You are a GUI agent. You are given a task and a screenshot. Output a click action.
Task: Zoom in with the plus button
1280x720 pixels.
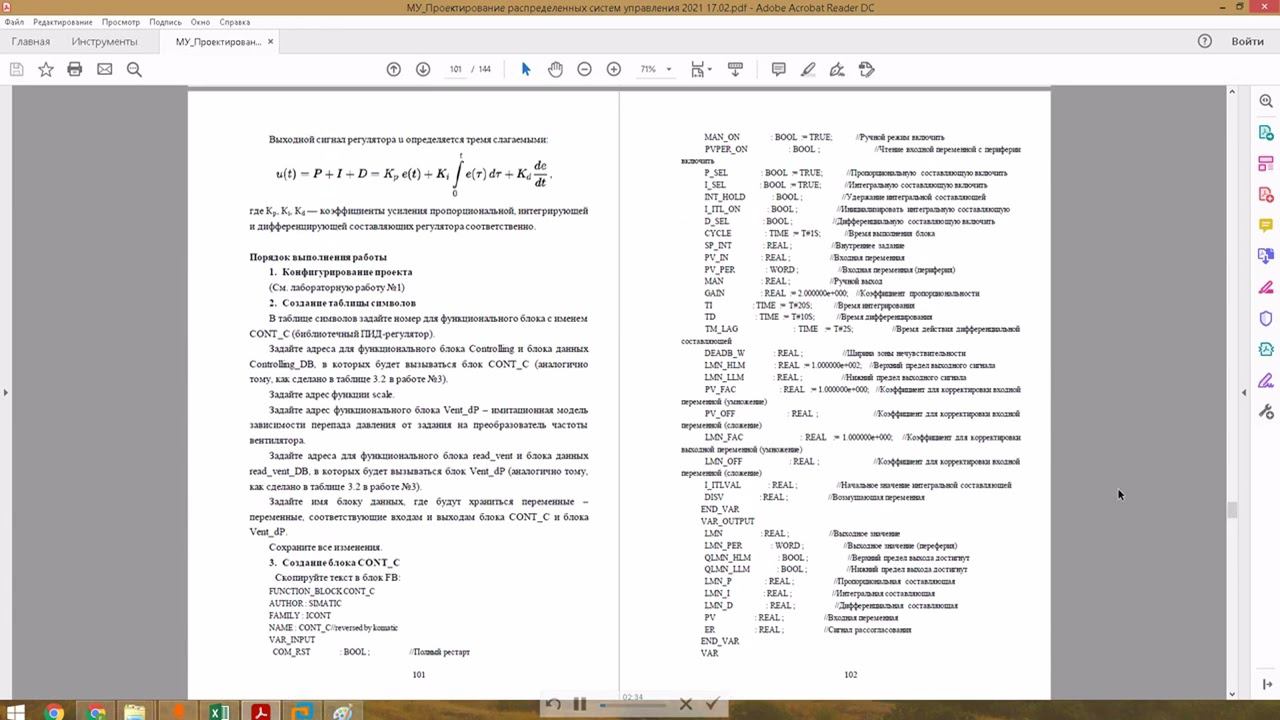[x=614, y=69]
